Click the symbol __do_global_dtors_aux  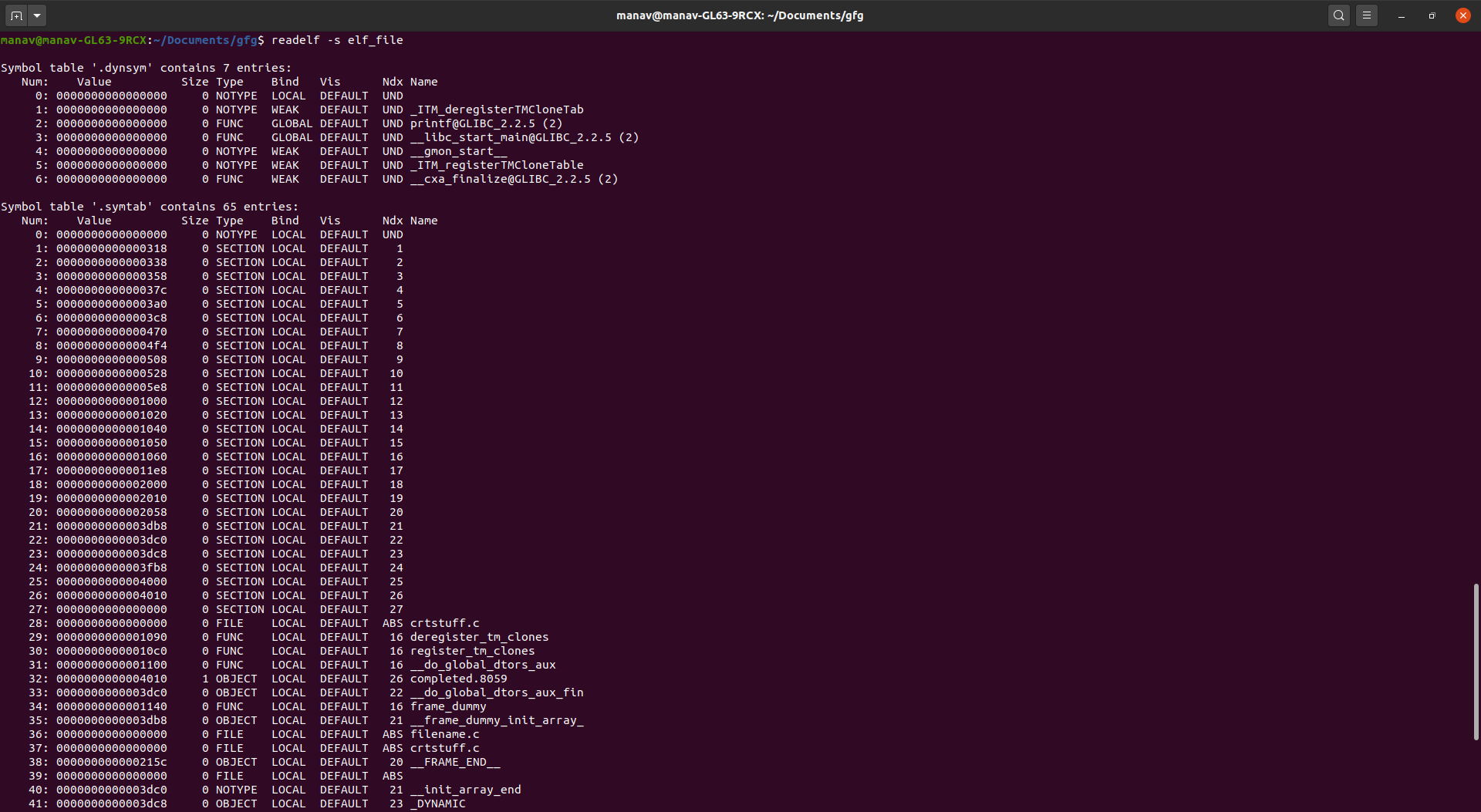pos(483,665)
